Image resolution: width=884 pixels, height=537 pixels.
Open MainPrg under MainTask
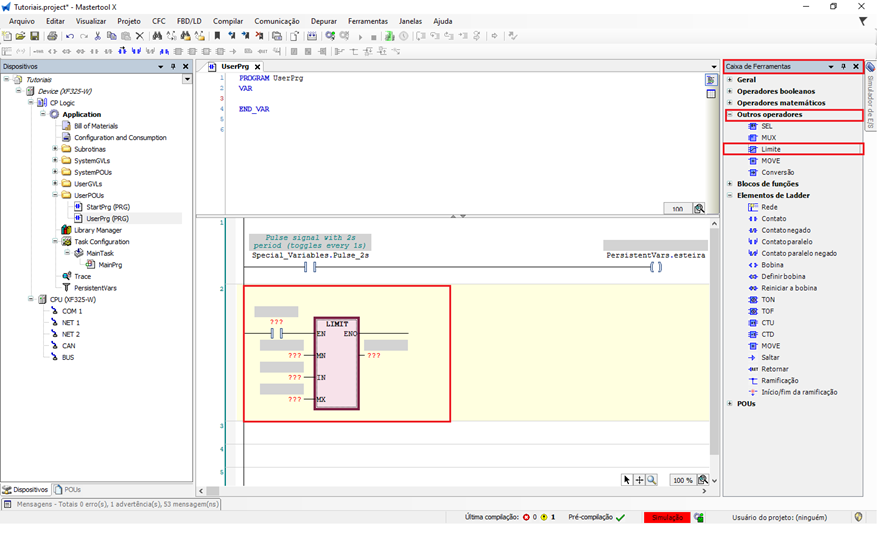coord(110,265)
